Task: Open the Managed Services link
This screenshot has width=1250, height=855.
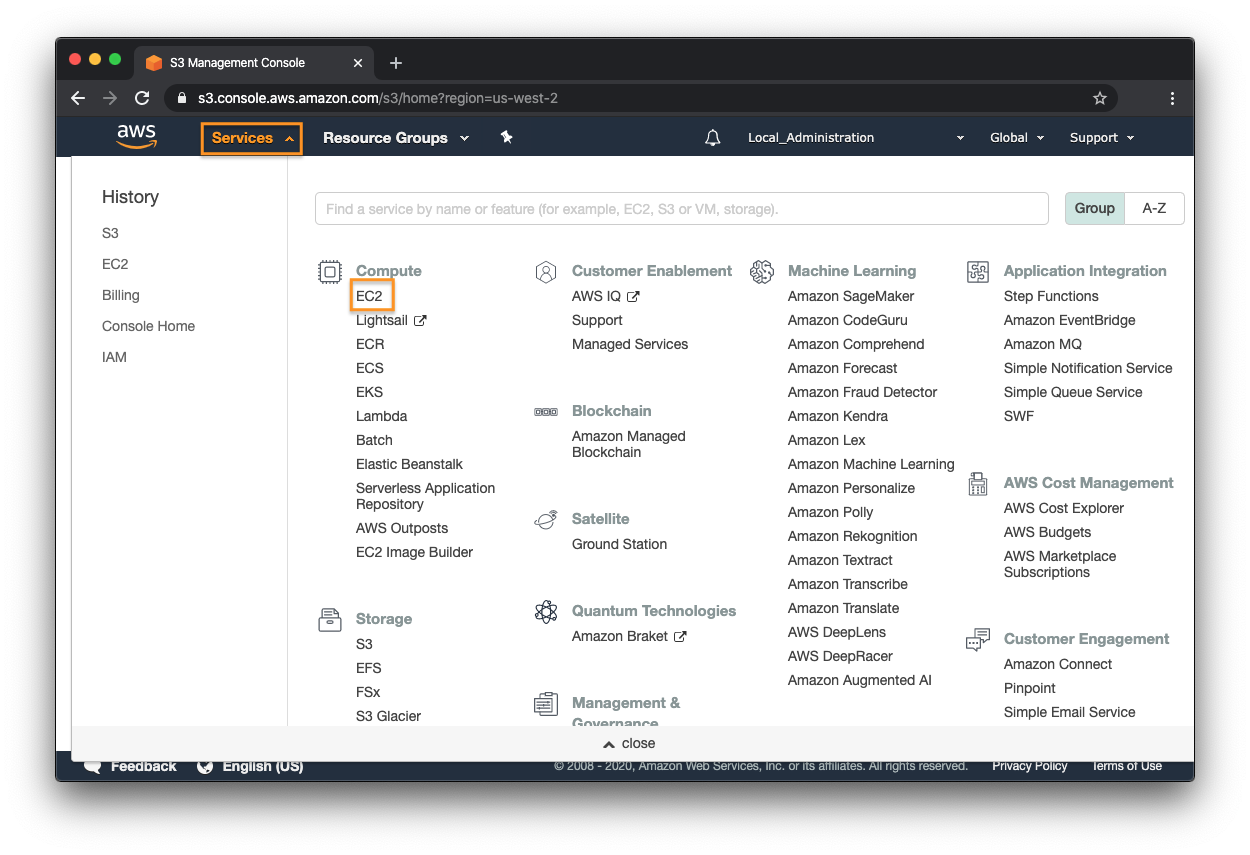Action: click(x=630, y=344)
